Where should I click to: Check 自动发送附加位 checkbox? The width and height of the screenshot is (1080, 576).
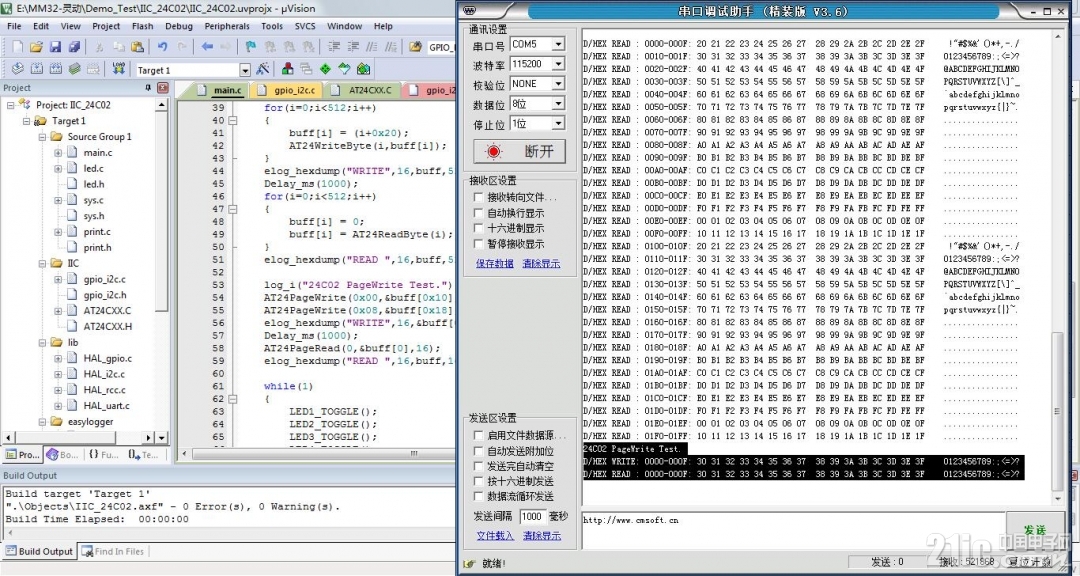pos(478,451)
